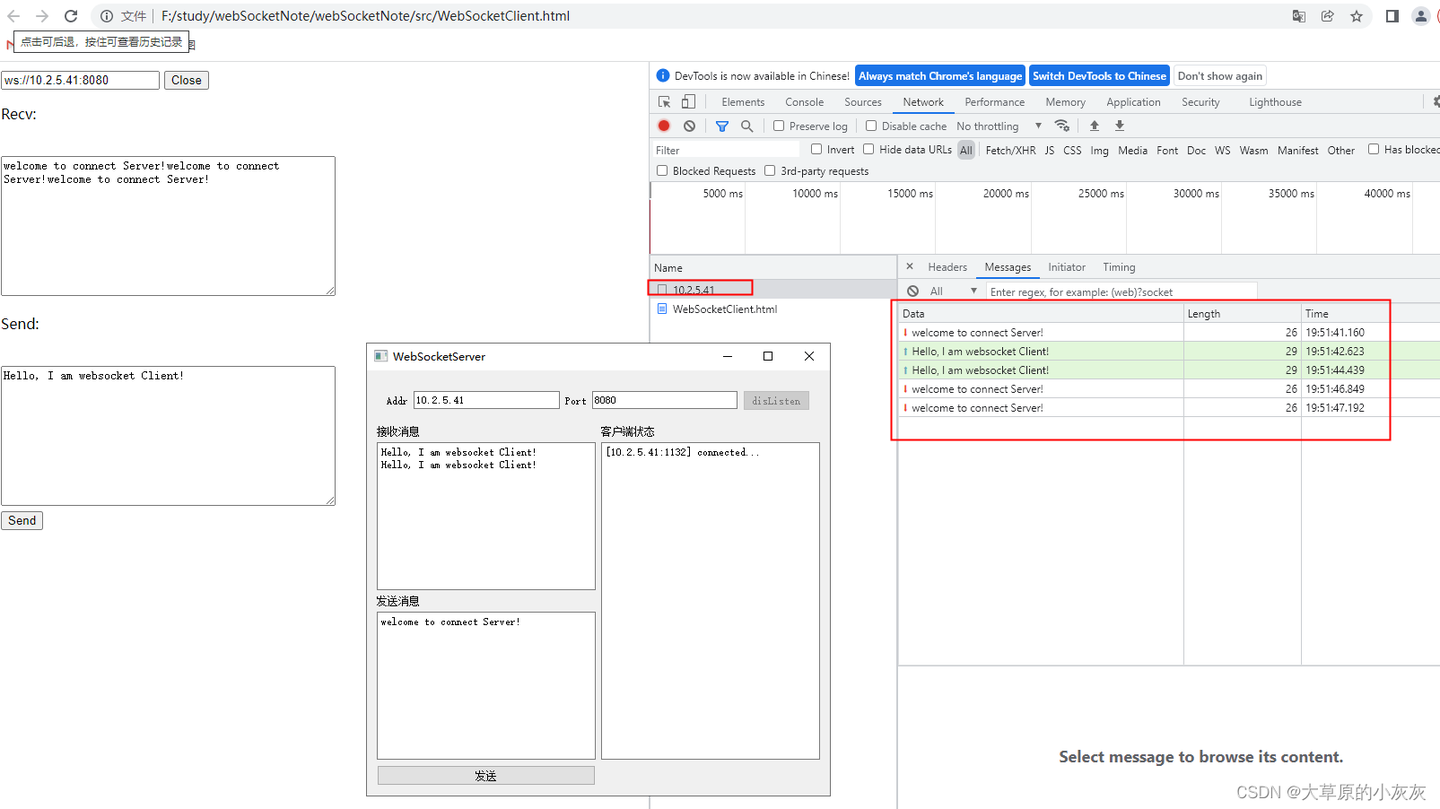Enable the 3rd-party requests checkbox
Image resolution: width=1440 pixels, height=809 pixels.
pos(770,171)
